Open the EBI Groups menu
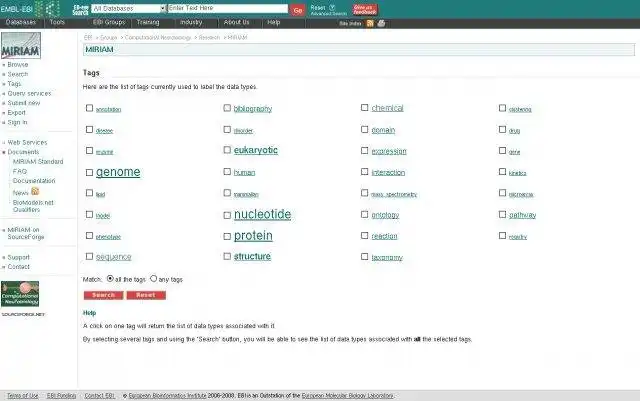The height and width of the screenshot is (401, 640). pyautogui.click(x=109, y=22)
